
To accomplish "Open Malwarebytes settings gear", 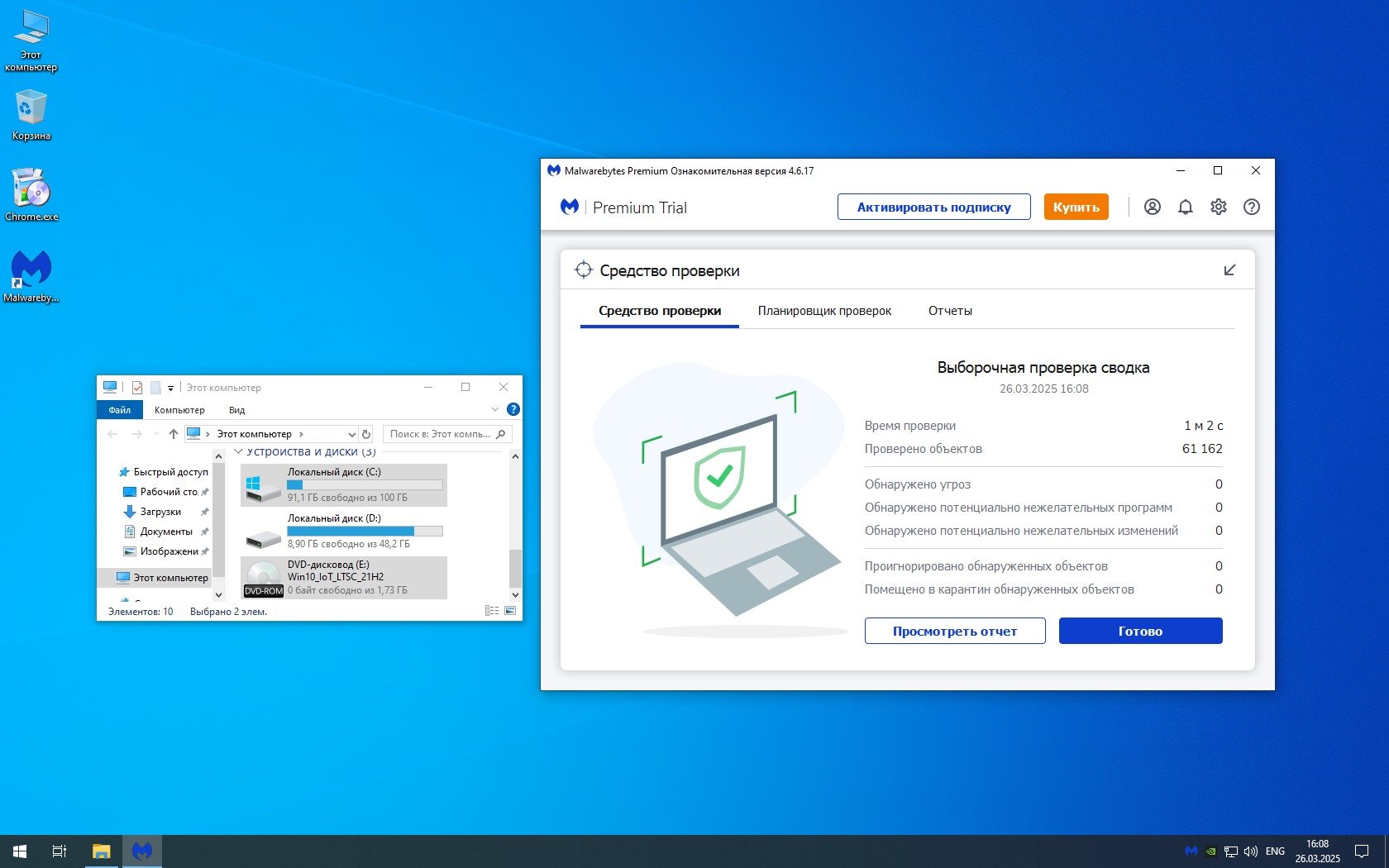I will 1218,207.
